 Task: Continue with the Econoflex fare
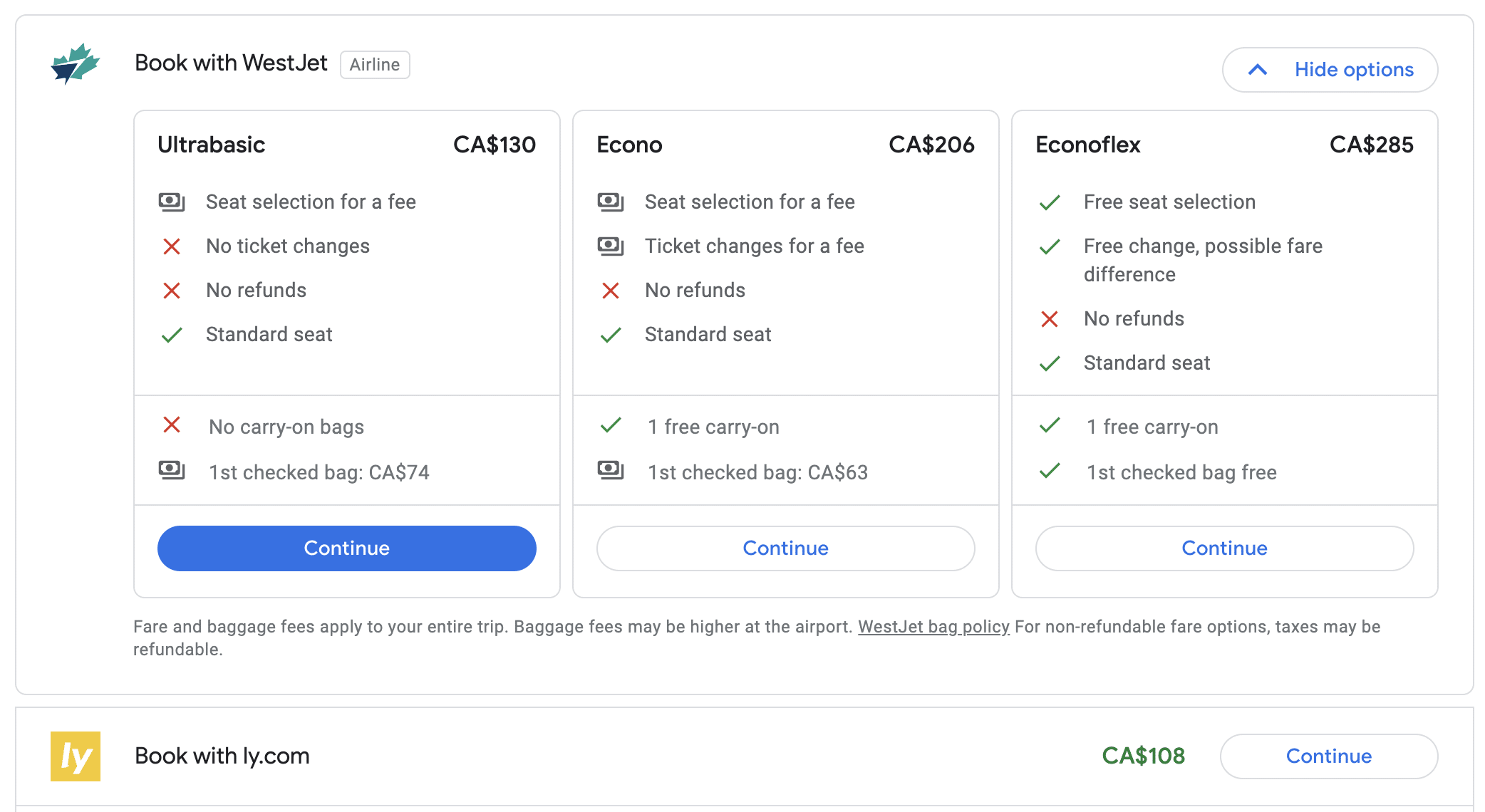[x=1224, y=548]
